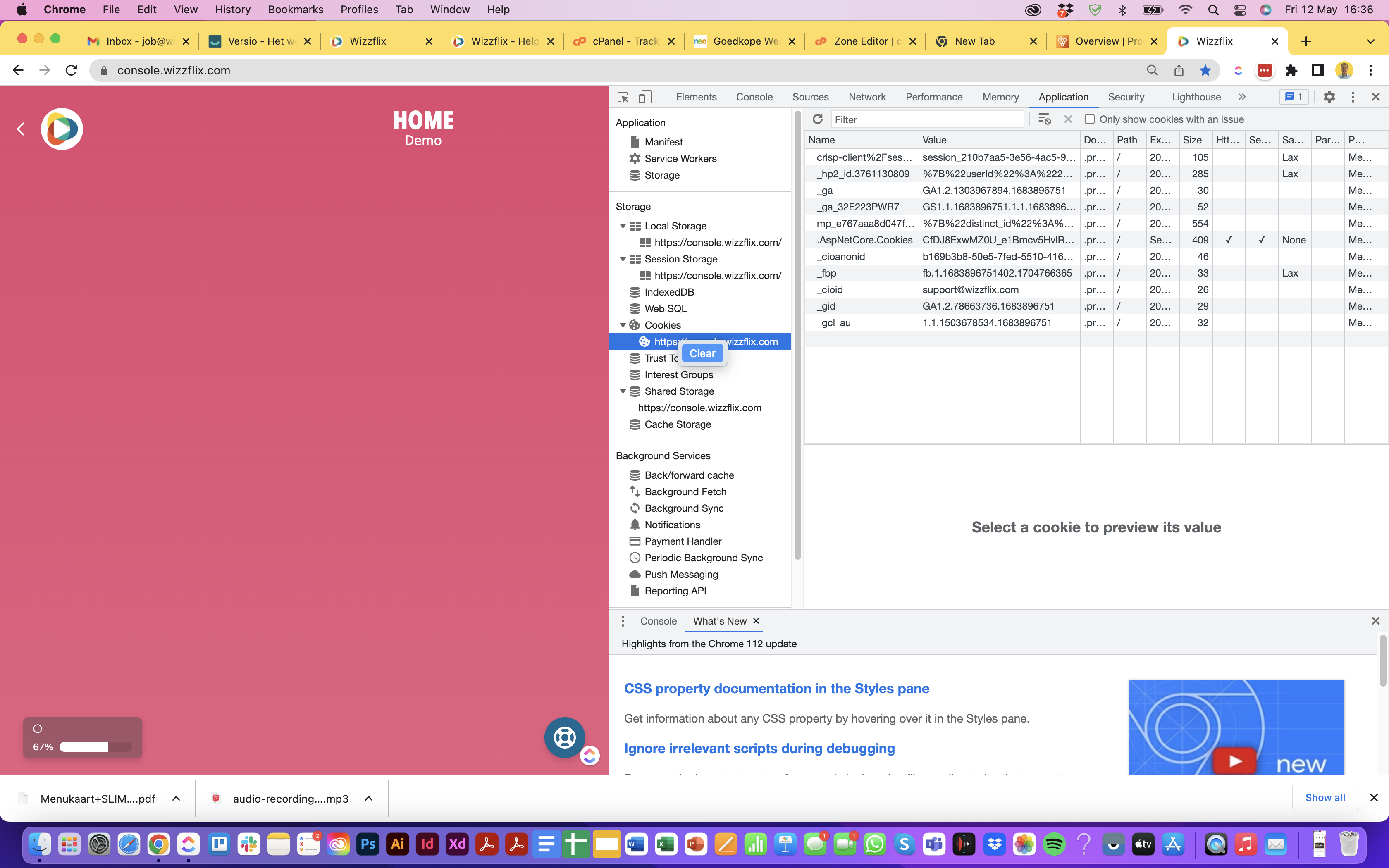Image resolution: width=1389 pixels, height=868 pixels.
Task: Click the 67% progress bar
Action: pyautogui.click(x=95, y=747)
